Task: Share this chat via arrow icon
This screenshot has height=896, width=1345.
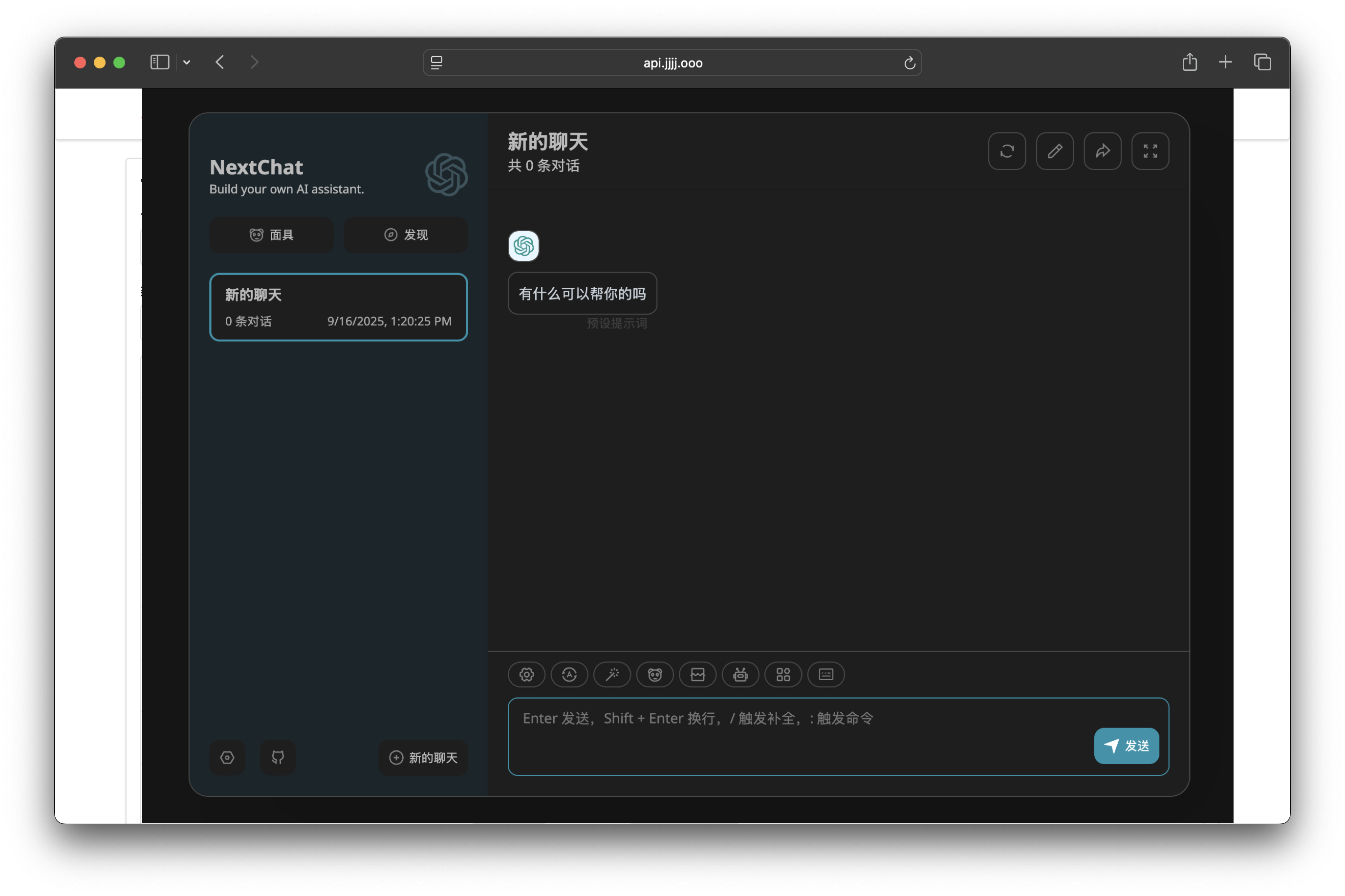Action: (x=1102, y=151)
